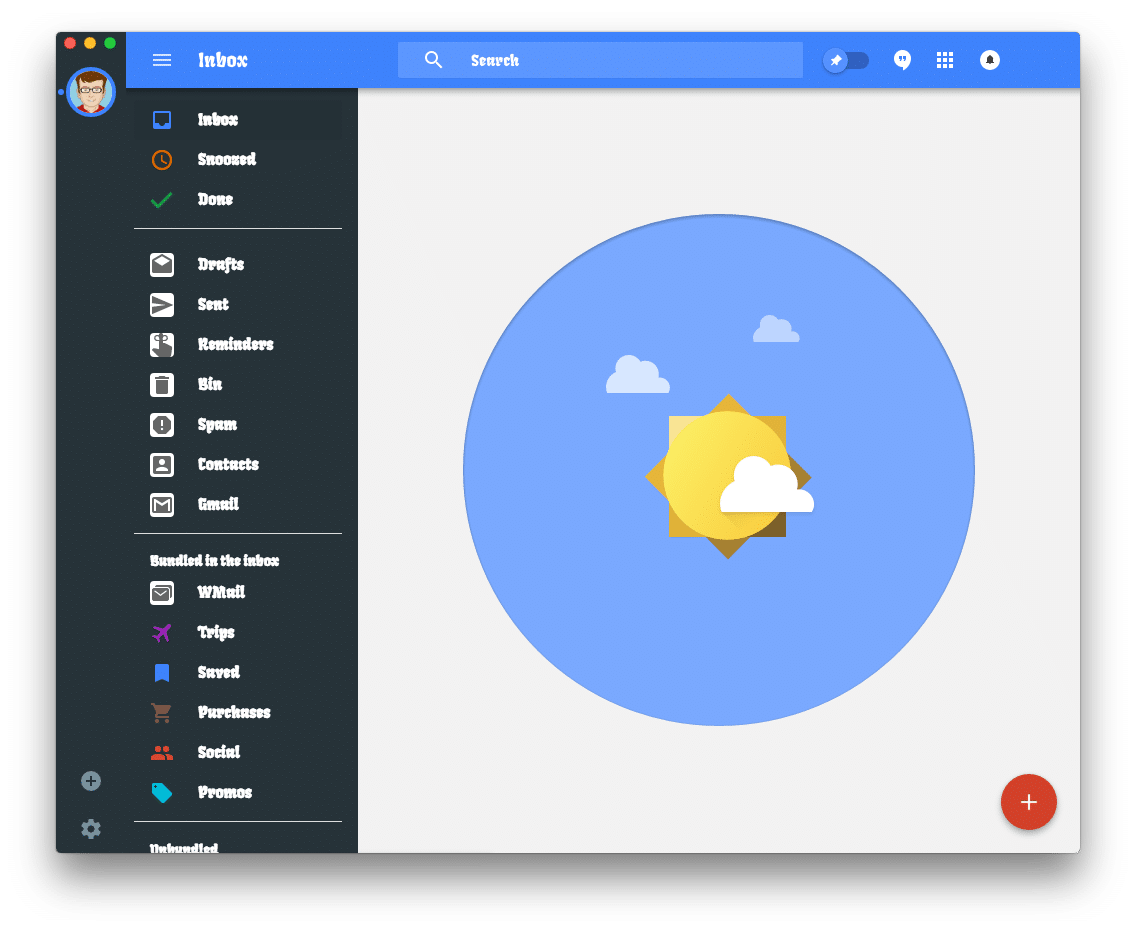Screen dimensions: 1136x933
Task: Open the Drafts label
Action: [221, 264]
